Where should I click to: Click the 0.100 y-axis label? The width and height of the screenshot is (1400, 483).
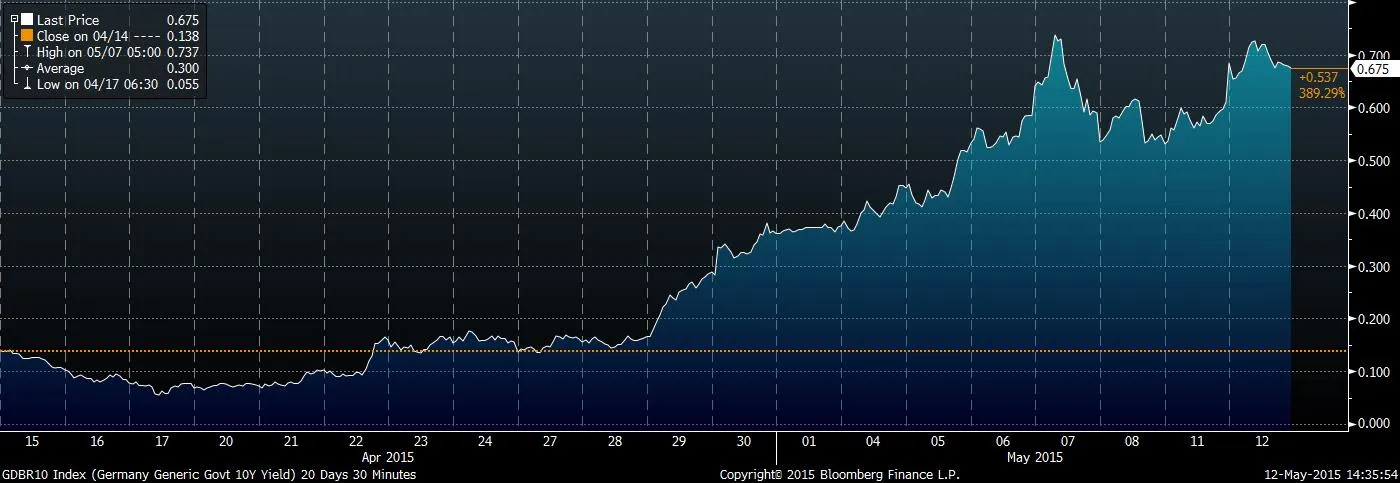point(1372,372)
